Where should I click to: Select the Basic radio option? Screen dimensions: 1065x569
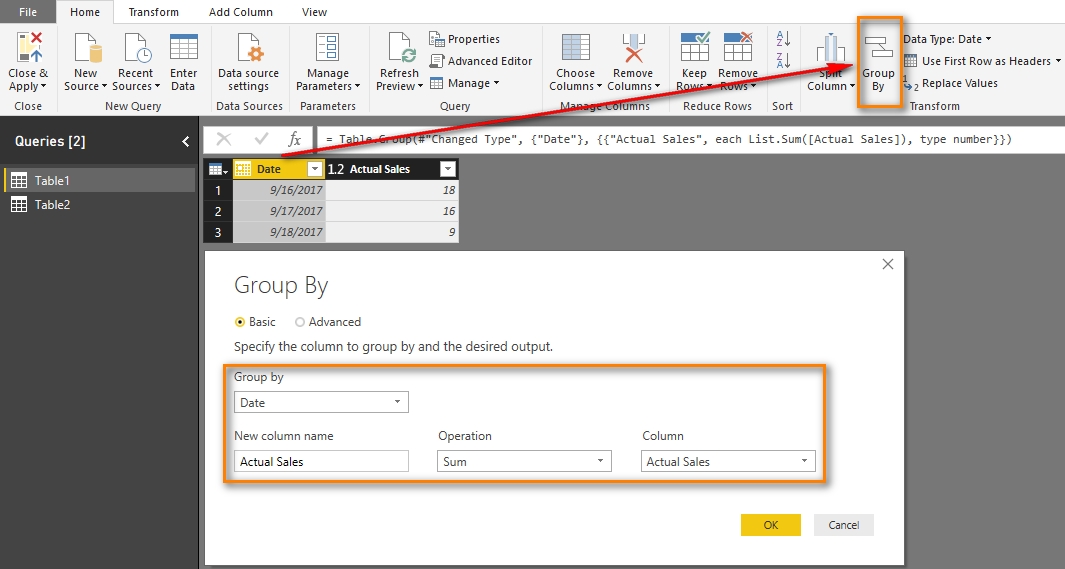(239, 323)
